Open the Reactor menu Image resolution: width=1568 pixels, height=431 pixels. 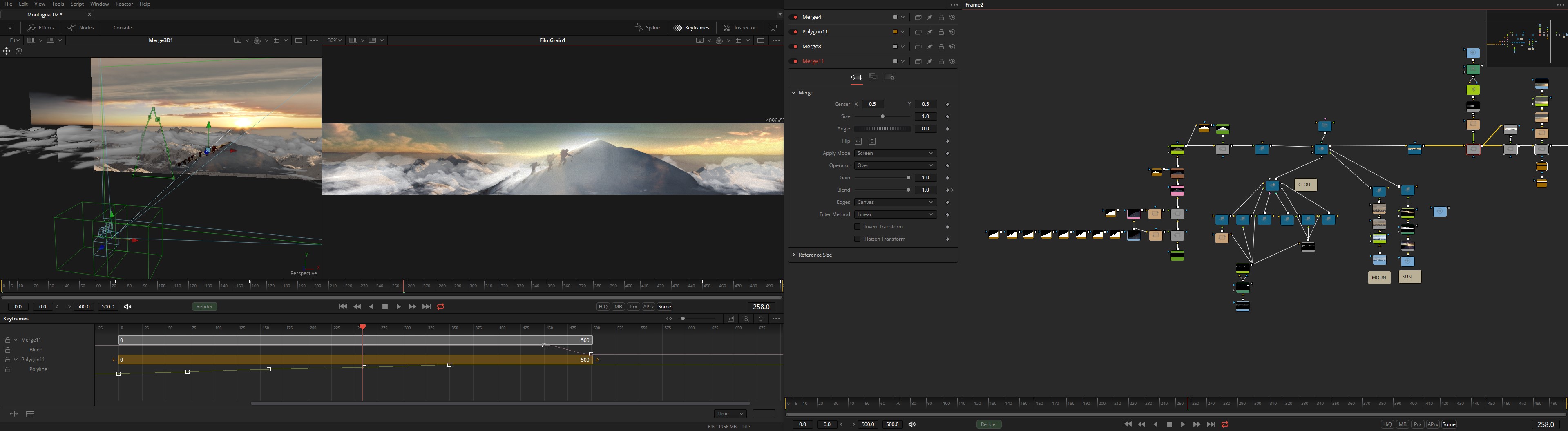(x=124, y=4)
